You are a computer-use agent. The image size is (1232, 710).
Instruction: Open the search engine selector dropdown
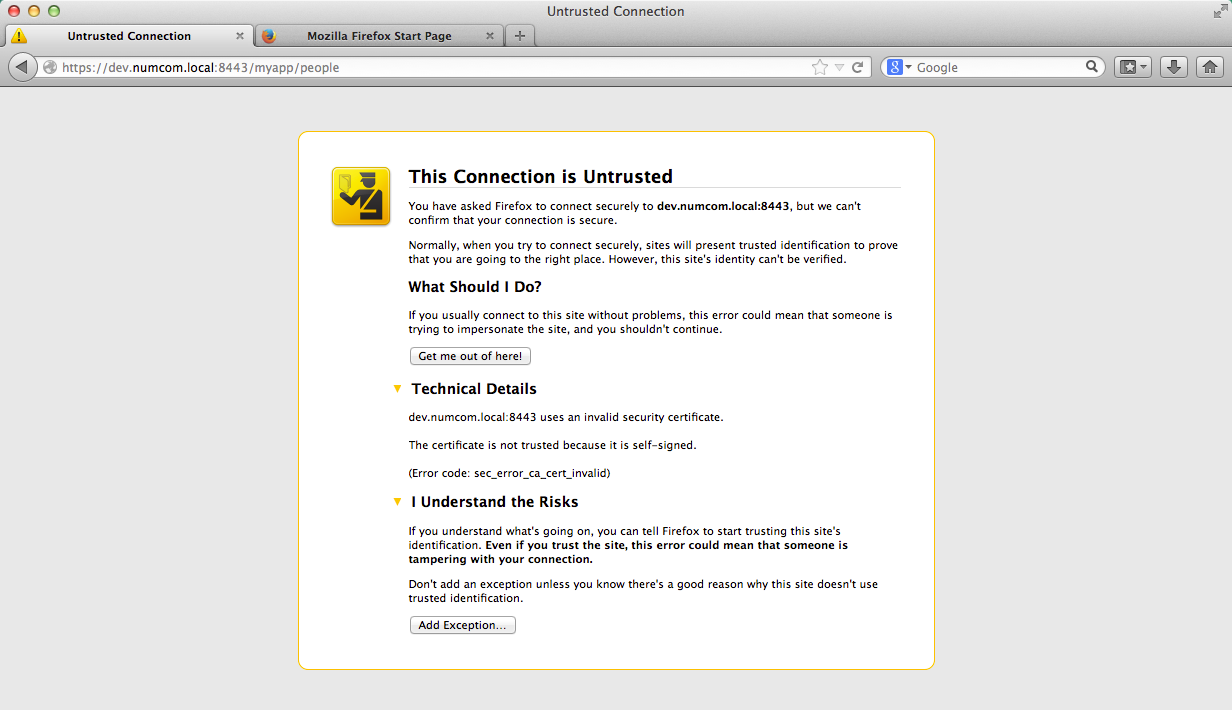coord(900,67)
